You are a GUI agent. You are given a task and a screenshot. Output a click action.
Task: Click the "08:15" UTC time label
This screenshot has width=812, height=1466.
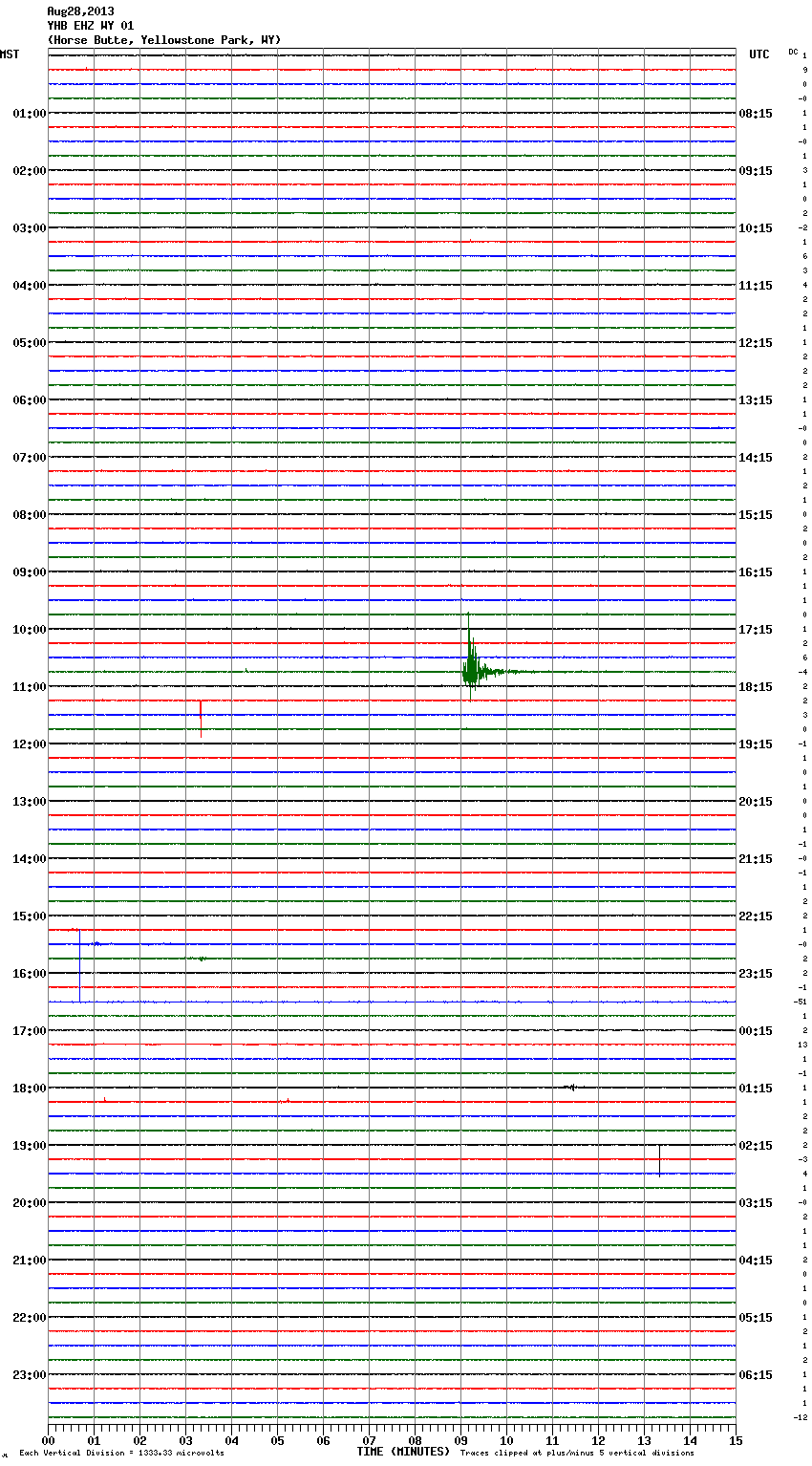756,114
